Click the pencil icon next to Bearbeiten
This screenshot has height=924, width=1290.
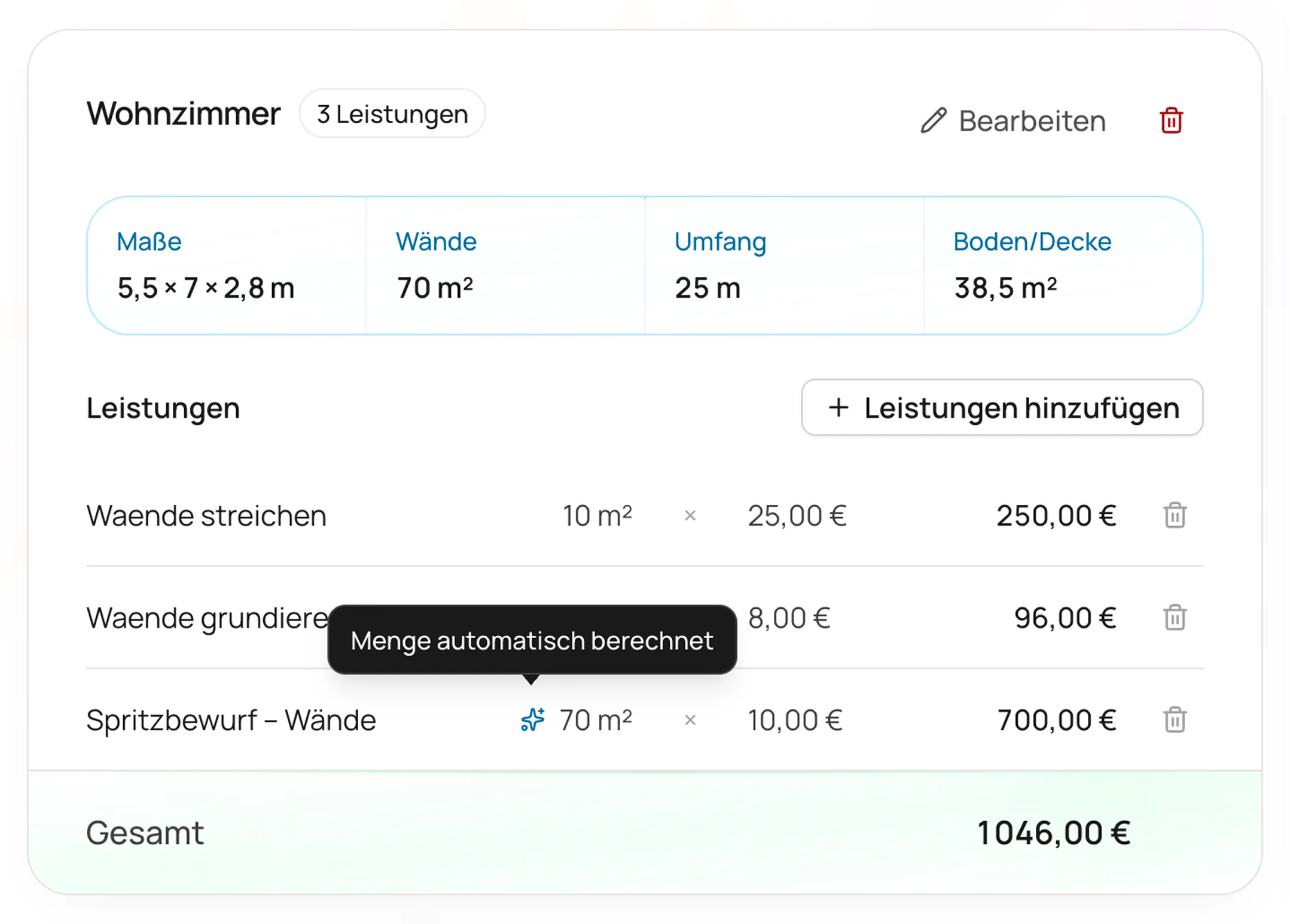click(933, 121)
